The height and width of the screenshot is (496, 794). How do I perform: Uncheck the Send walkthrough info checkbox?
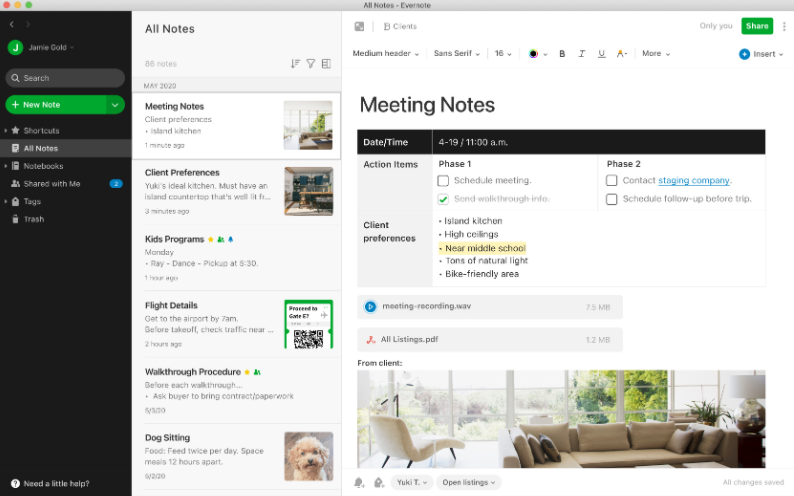pos(443,199)
